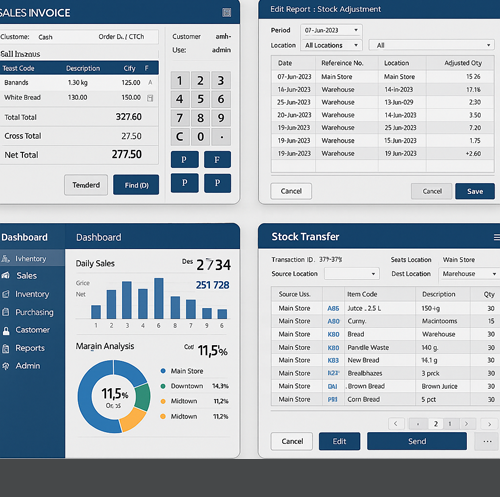Click the green donut chart segment
500x497 pixels.
143,397
